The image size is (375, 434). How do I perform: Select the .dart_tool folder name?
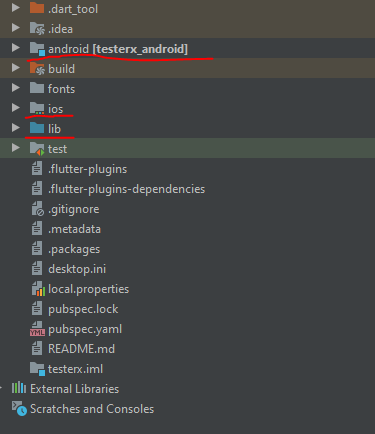pyautogui.click(x=73, y=9)
